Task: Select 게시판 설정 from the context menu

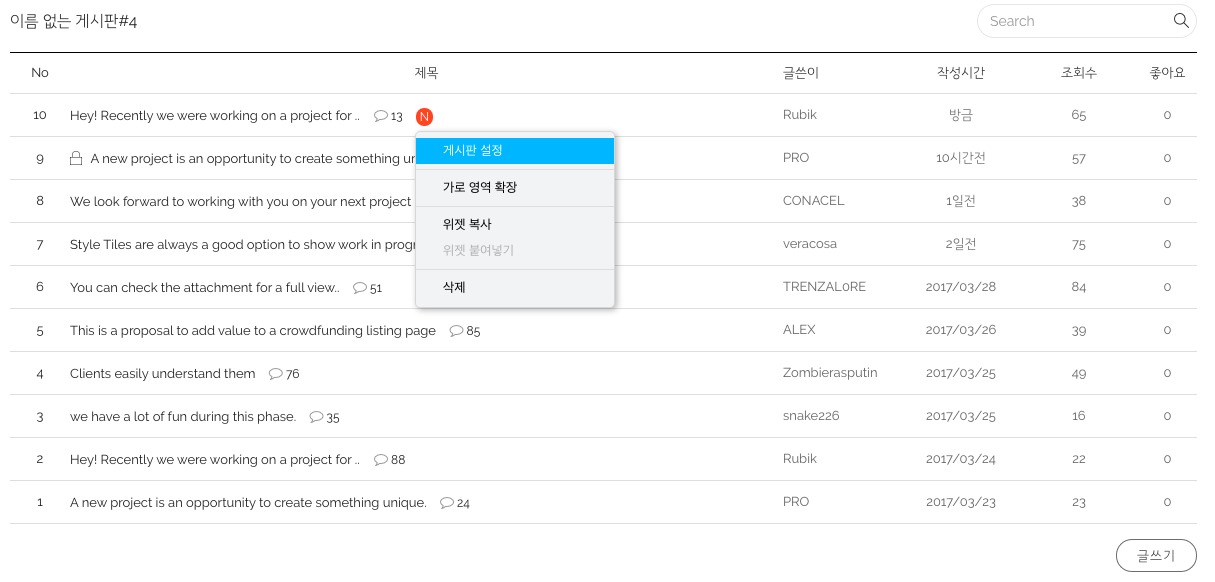Action: [x=515, y=151]
